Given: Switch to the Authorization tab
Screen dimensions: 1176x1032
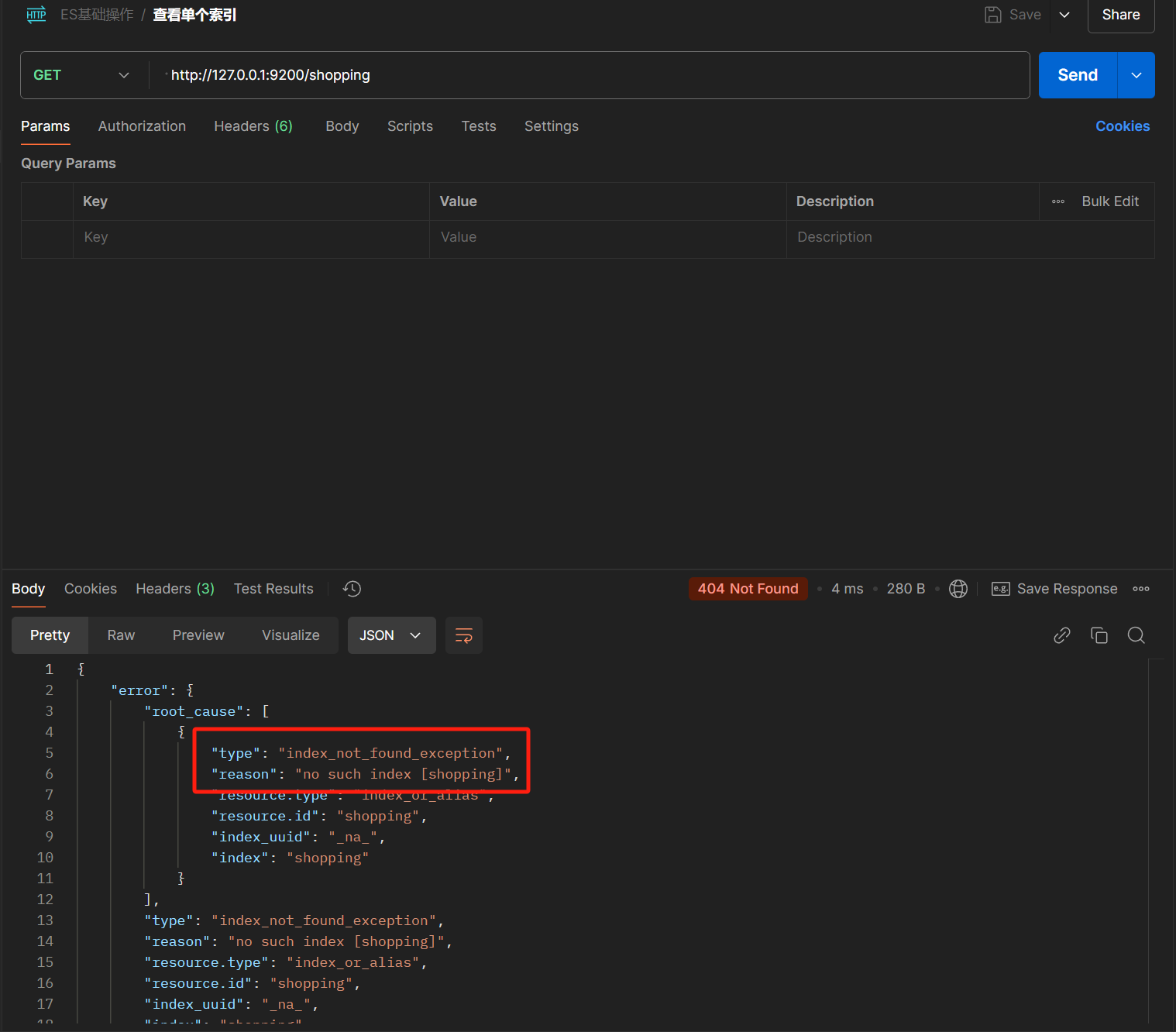Looking at the screenshot, I should click(x=142, y=126).
